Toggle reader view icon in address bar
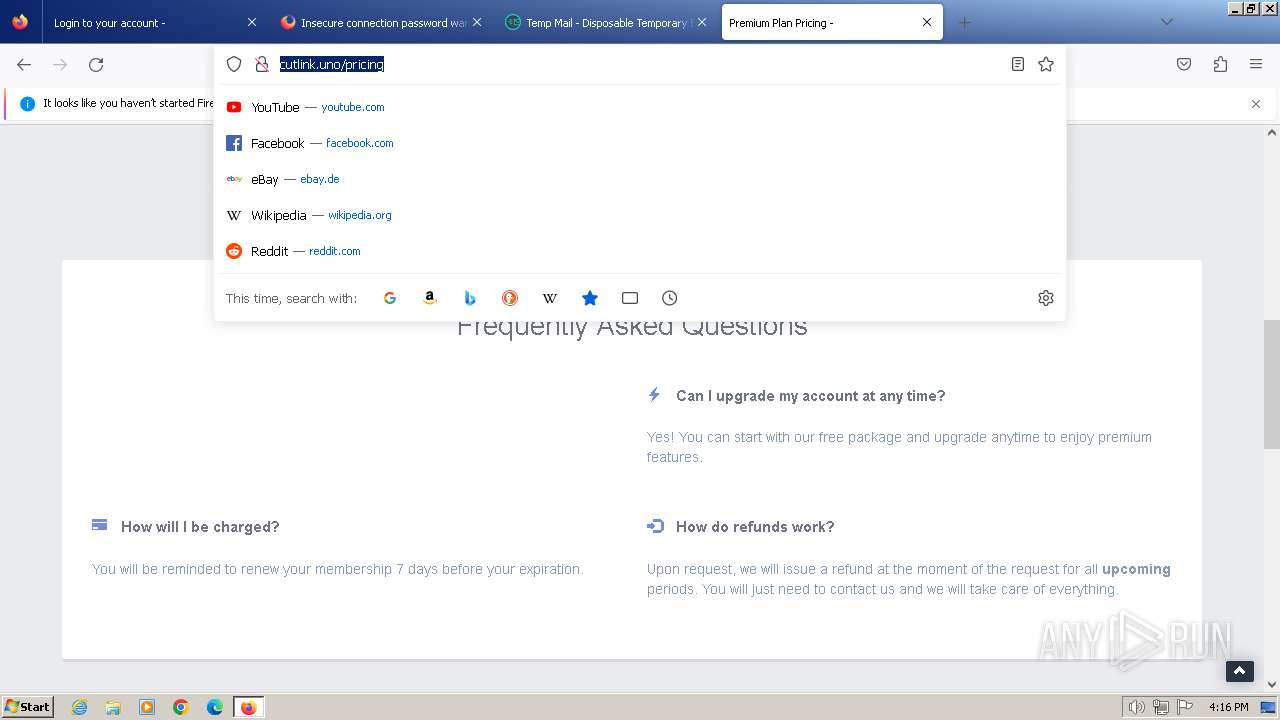This screenshot has height=720, width=1280. (x=1017, y=64)
